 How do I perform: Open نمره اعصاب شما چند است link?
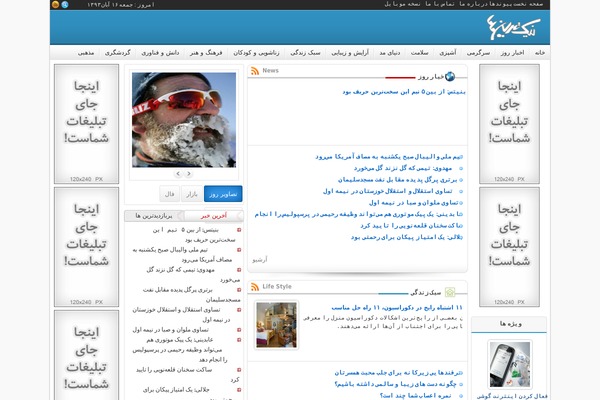(415, 396)
